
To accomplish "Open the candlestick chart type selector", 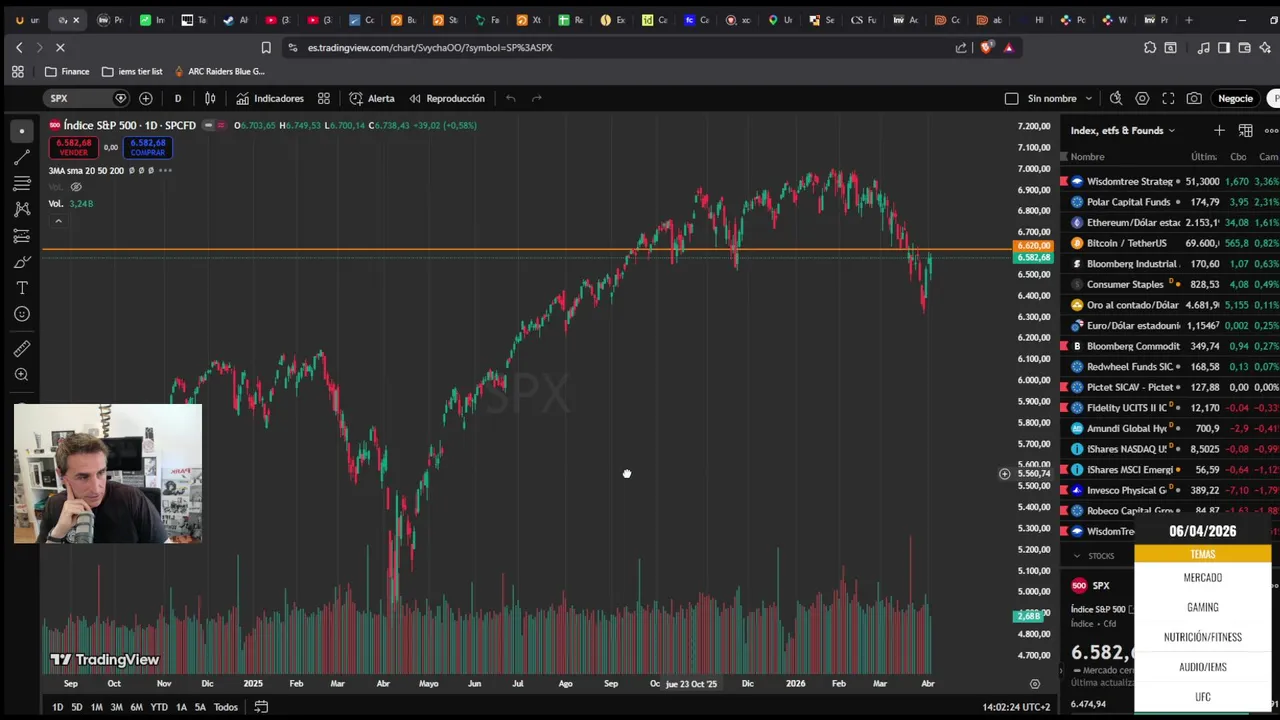I will (210, 98).
